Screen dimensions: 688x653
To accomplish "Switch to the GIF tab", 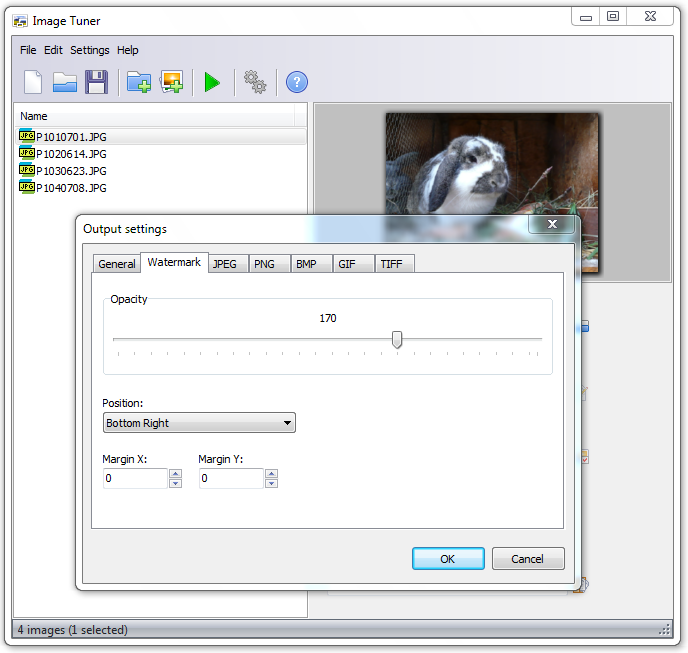I will tap(353, 264).
